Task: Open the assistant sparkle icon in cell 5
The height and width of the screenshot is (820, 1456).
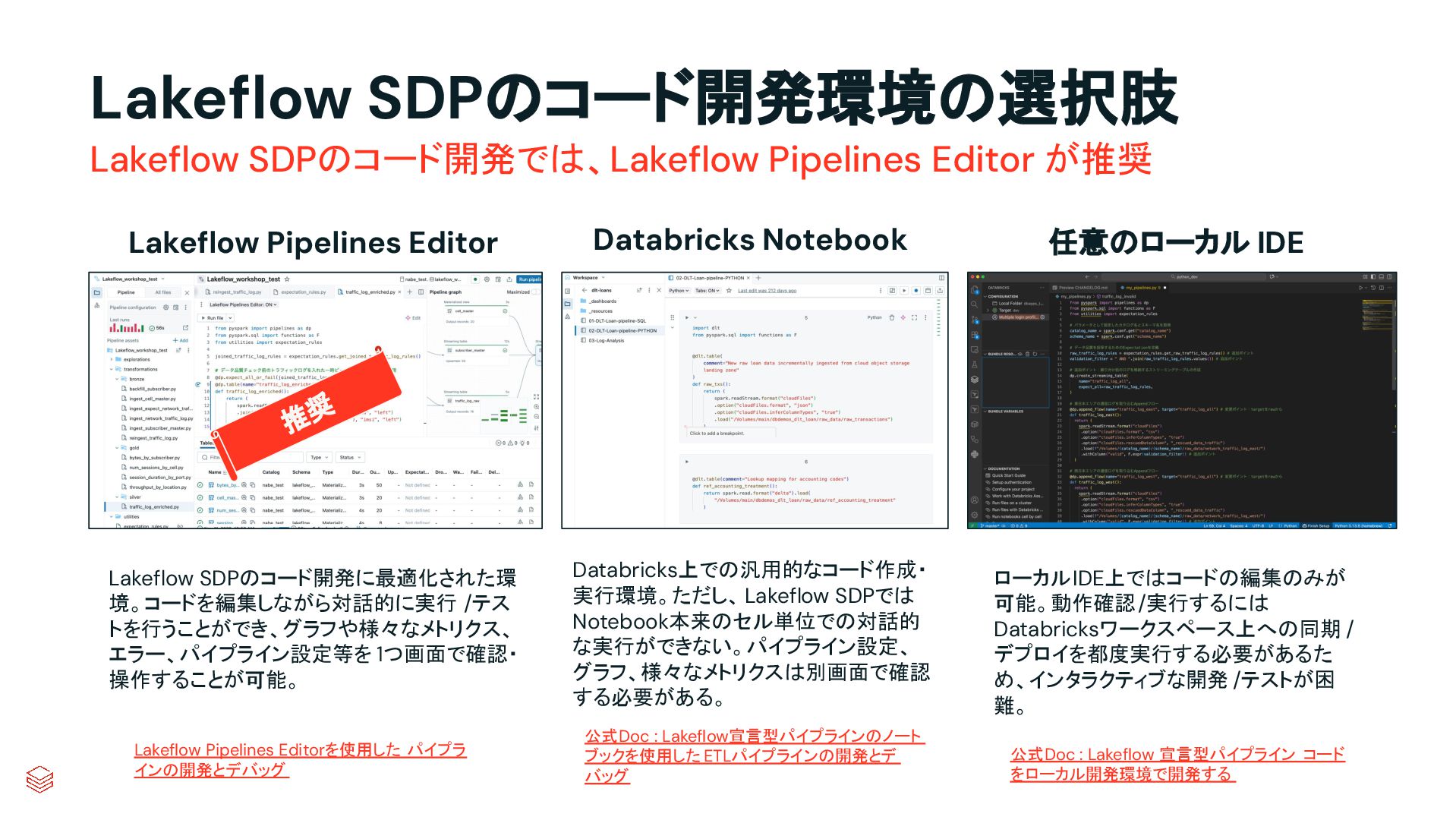Action: [903, 317]
